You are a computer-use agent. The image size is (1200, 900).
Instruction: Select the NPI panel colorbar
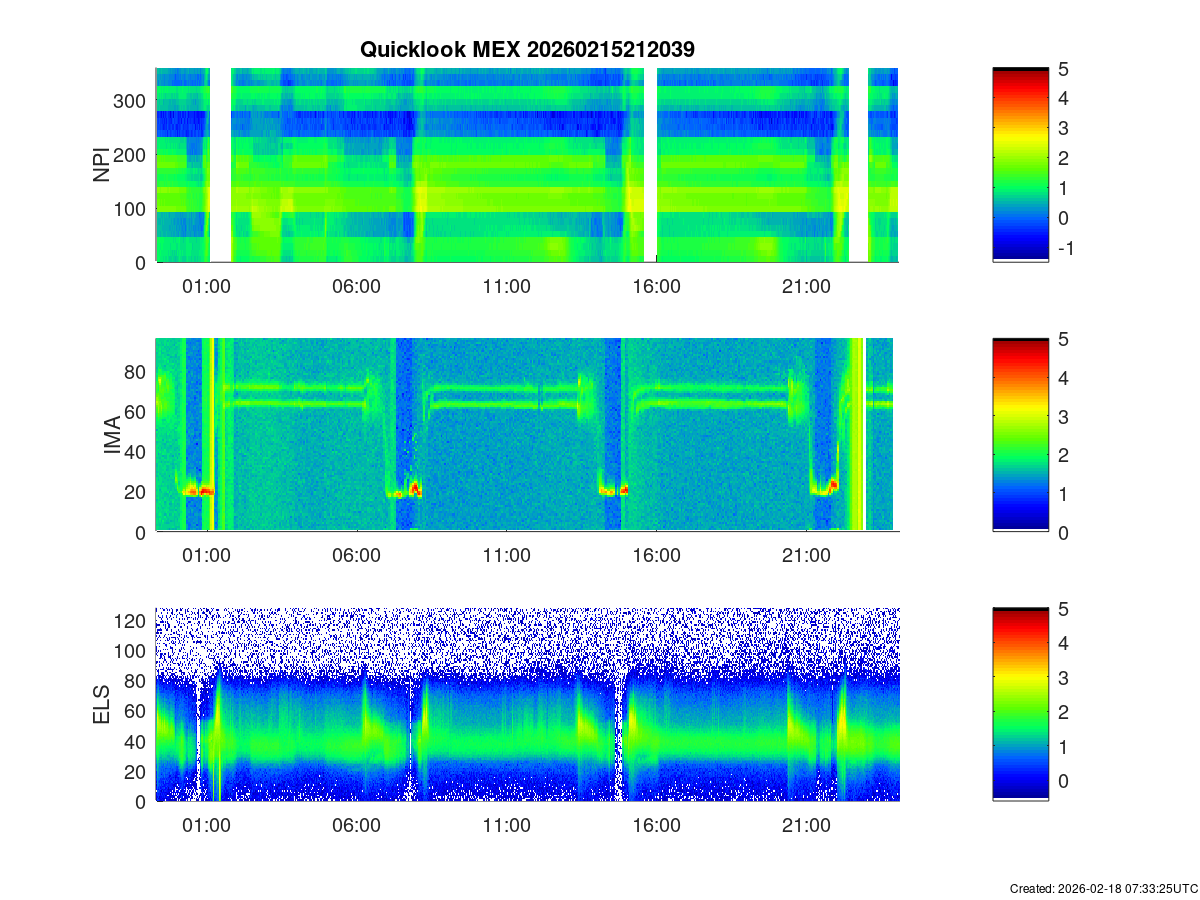pos(1020,165)
